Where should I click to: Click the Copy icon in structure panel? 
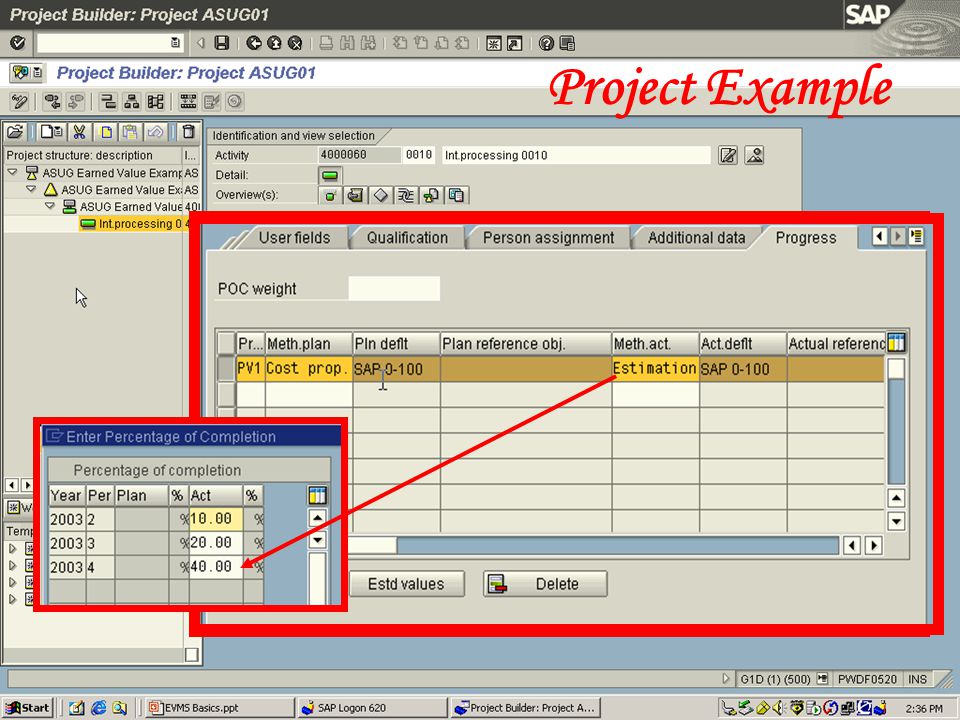(106, 131)
